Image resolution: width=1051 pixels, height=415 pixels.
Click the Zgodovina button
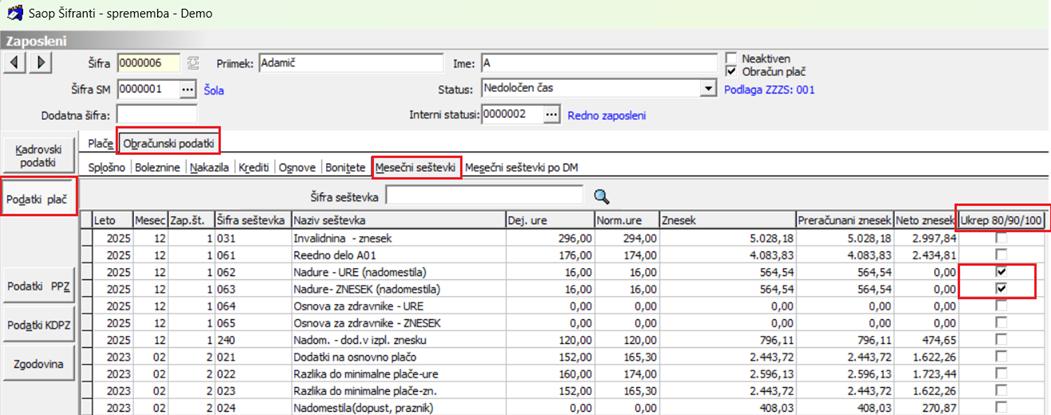click(38, 364)
